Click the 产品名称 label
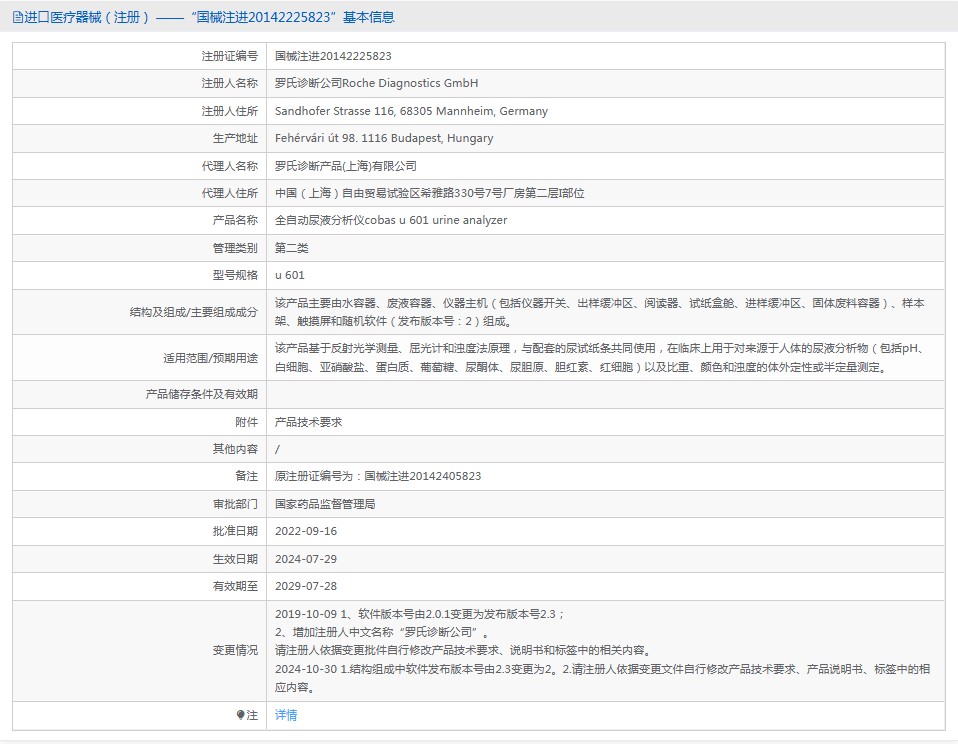The height and width of the screenshot is (744, 958). [235, 220]
